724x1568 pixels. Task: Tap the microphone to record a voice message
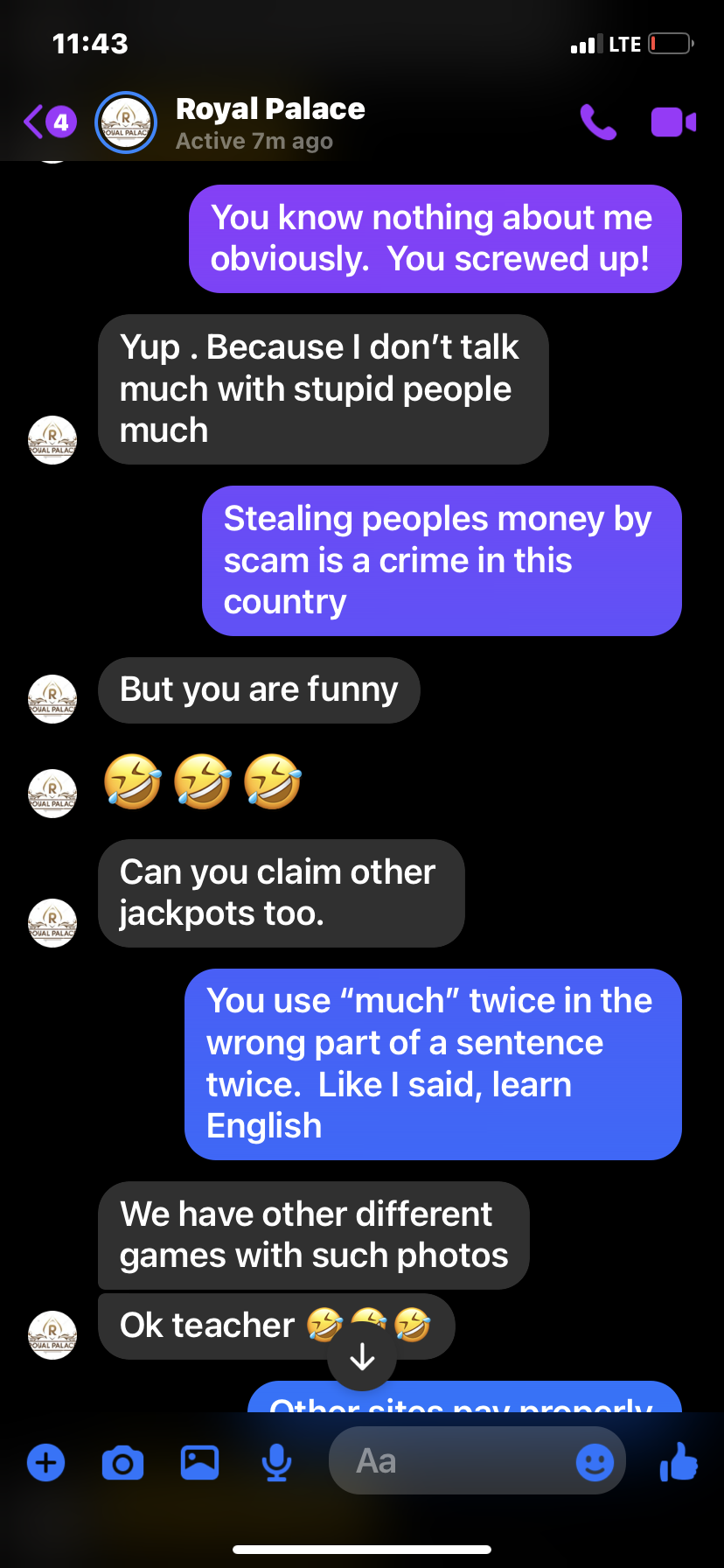pos(276,1462)
